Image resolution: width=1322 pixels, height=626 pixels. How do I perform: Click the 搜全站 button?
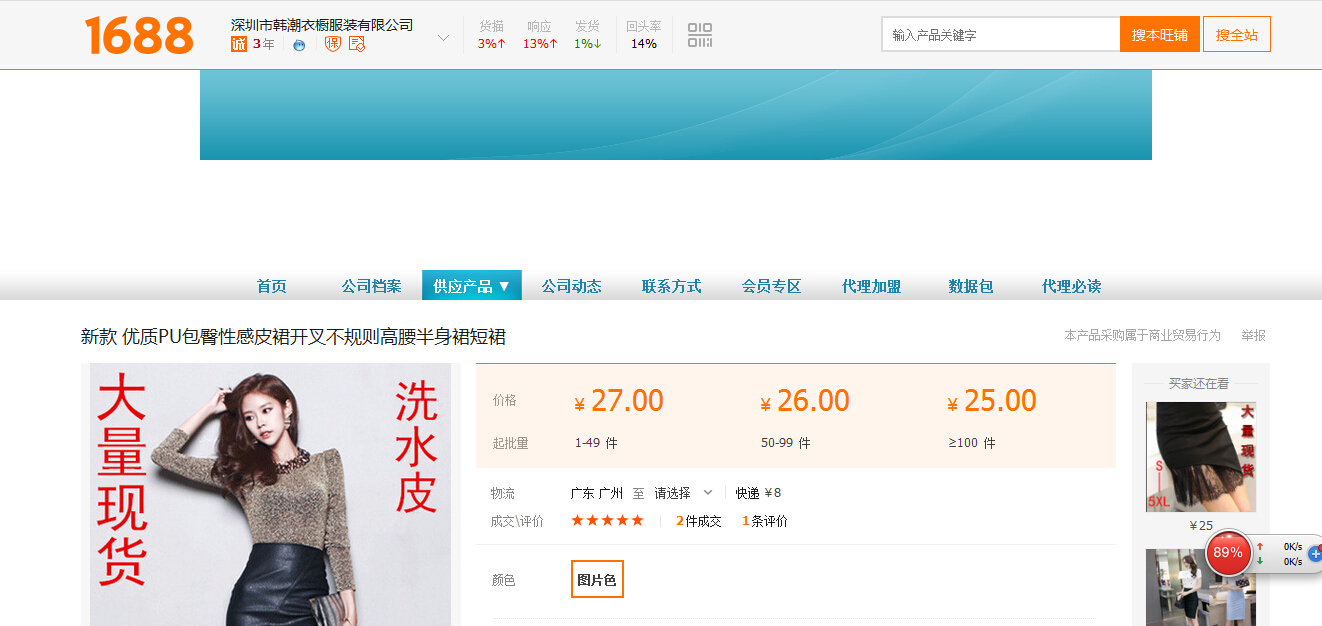(1236, 35)
